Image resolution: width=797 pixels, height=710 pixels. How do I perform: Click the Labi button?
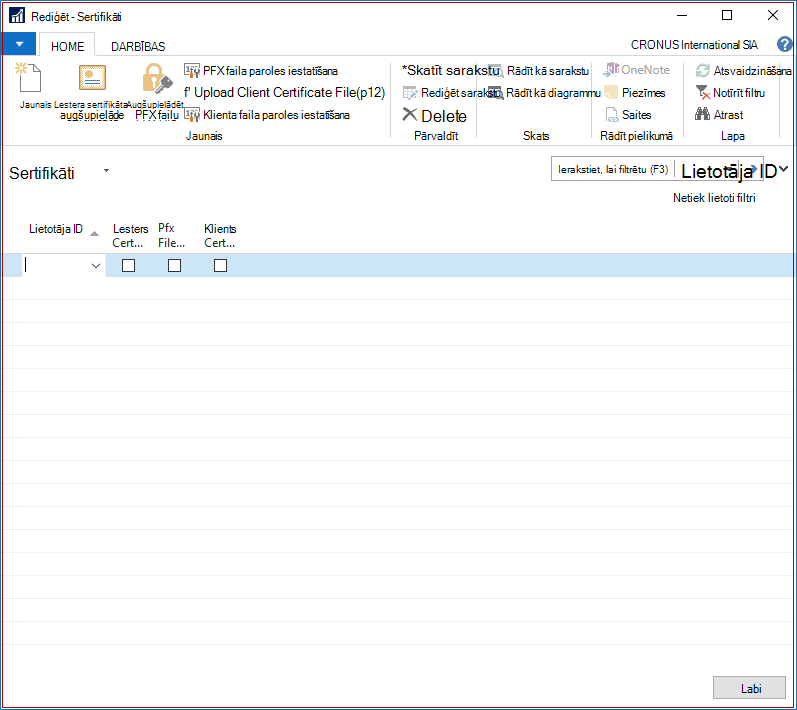[x=749, y=688]
